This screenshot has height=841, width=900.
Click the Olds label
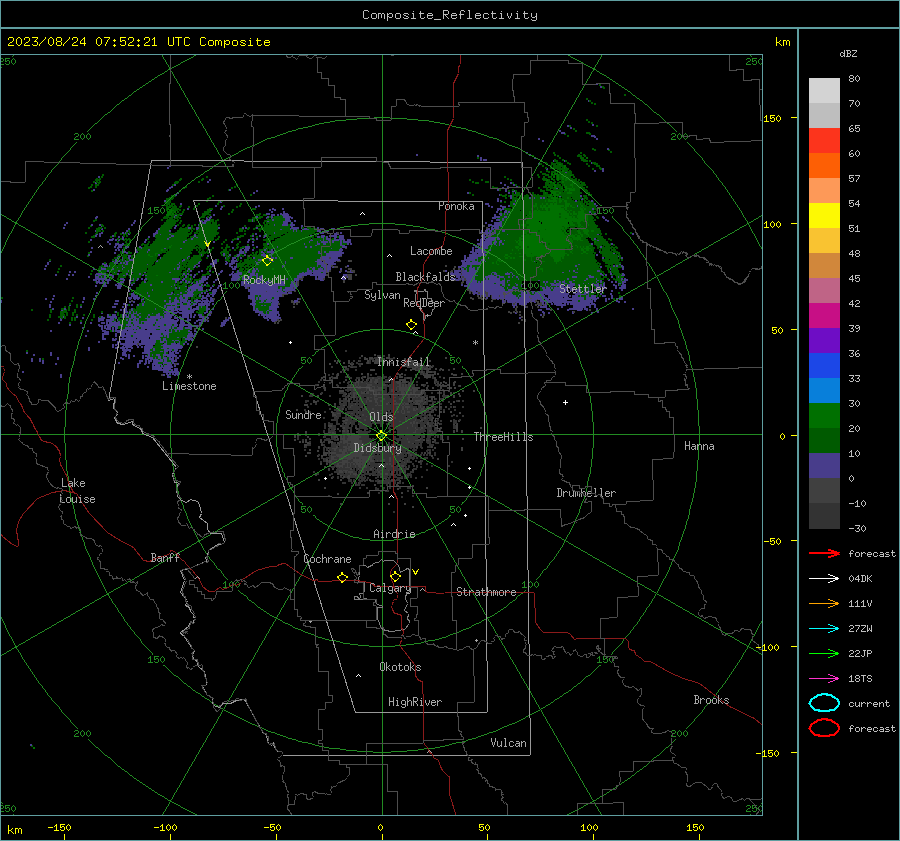(x=381, y=417)
